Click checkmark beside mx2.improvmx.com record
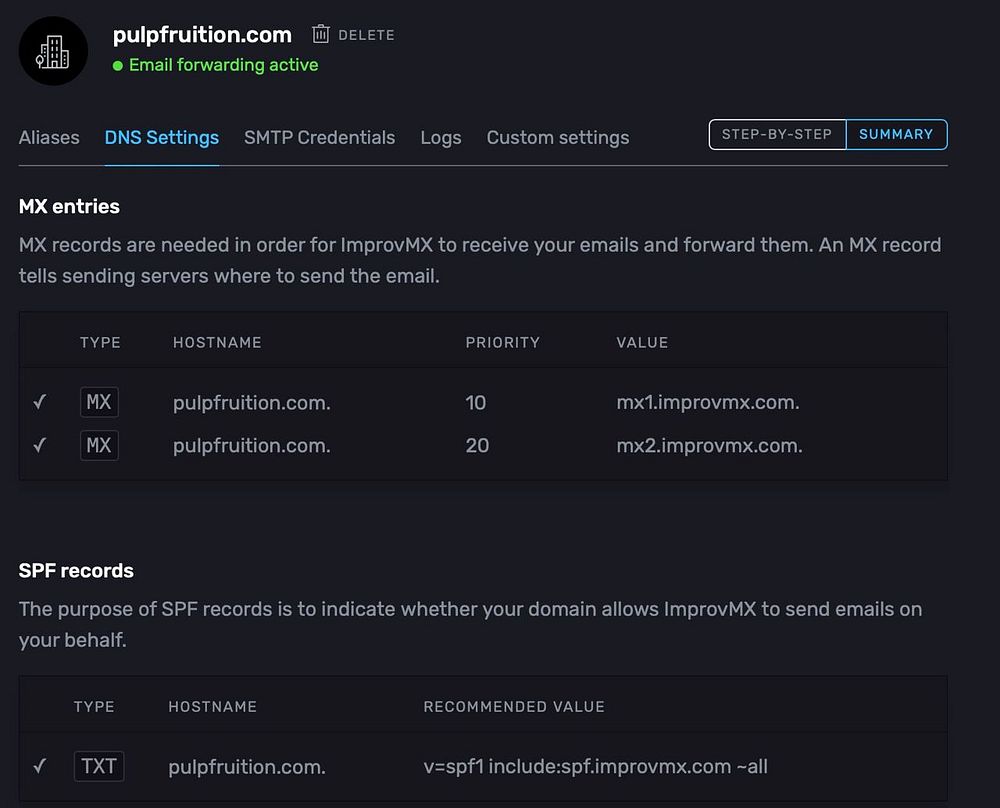Screen dimensions: 1000x808 [x=39, y=445]
